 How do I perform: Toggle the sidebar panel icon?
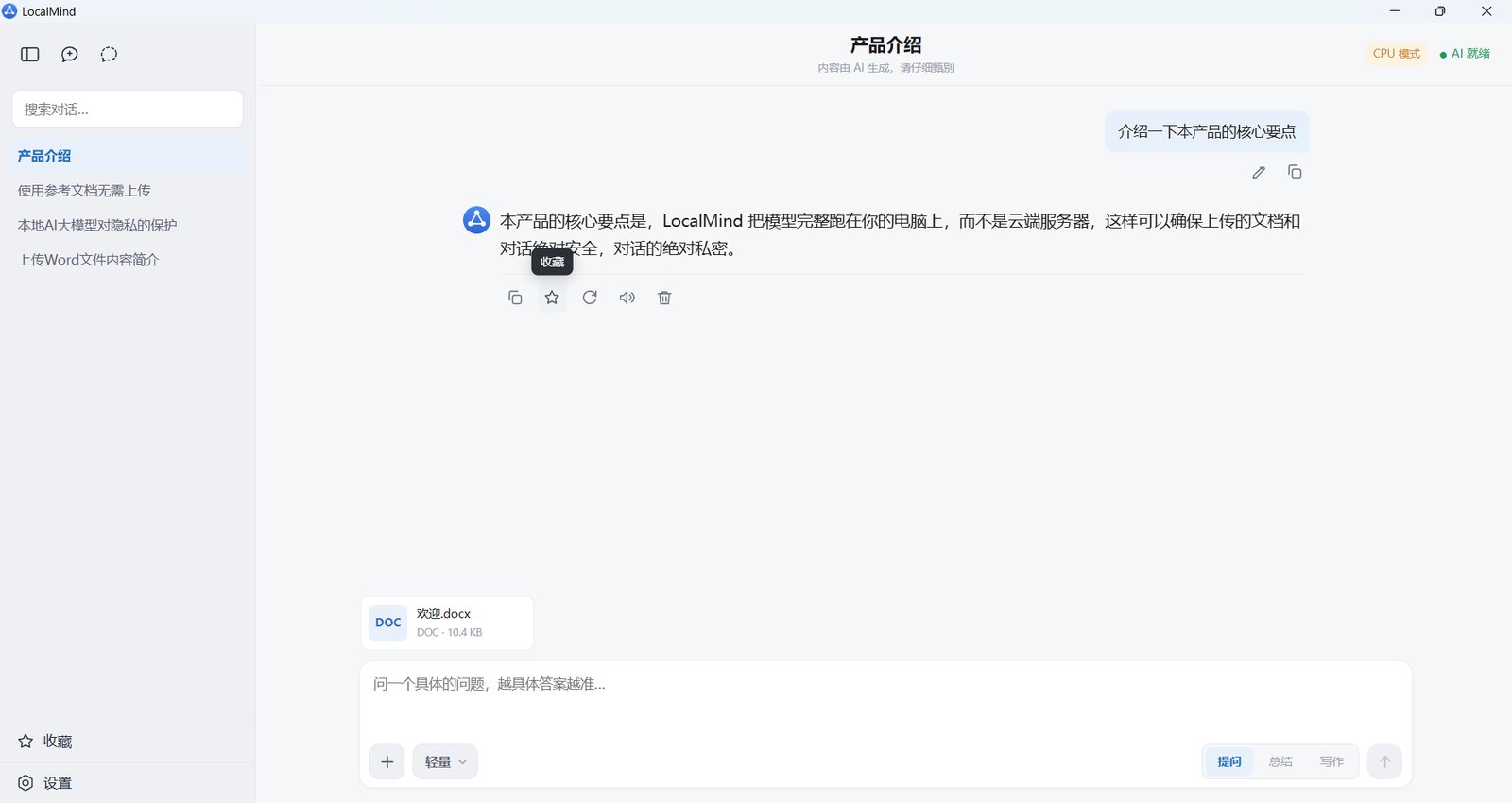coord(30,55)
